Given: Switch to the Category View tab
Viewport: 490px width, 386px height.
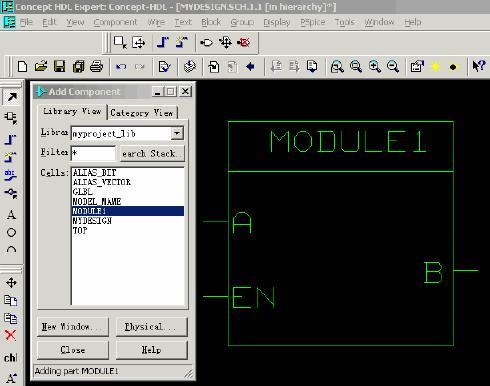Looking at the screenshot, I should coord(142,113).
